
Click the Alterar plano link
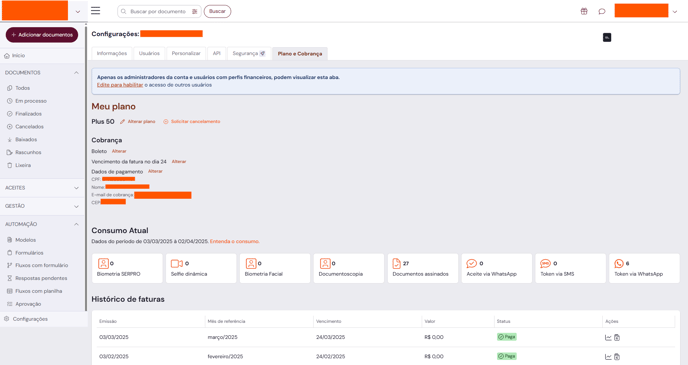138,122
